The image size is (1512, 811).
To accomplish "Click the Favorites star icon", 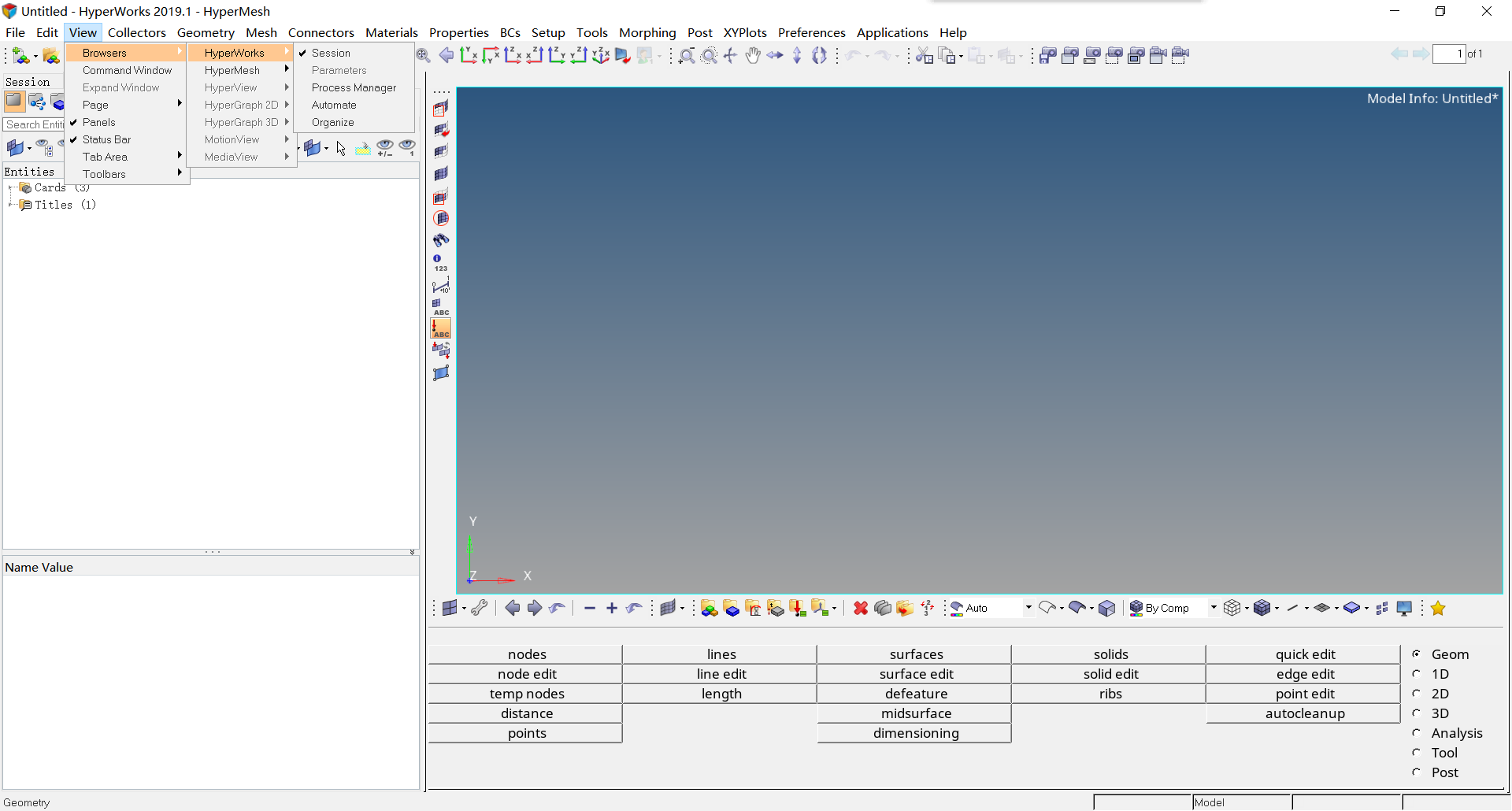I will tap(1438, 608).
